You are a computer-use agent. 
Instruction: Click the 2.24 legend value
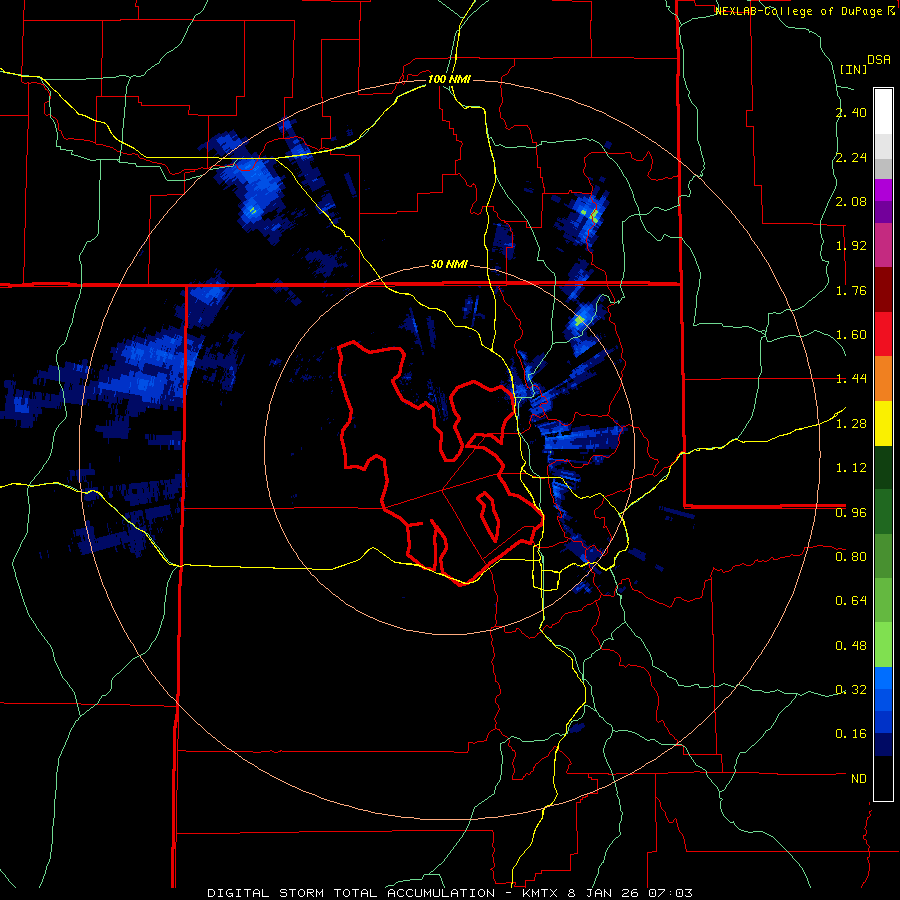tap(851, 157)
